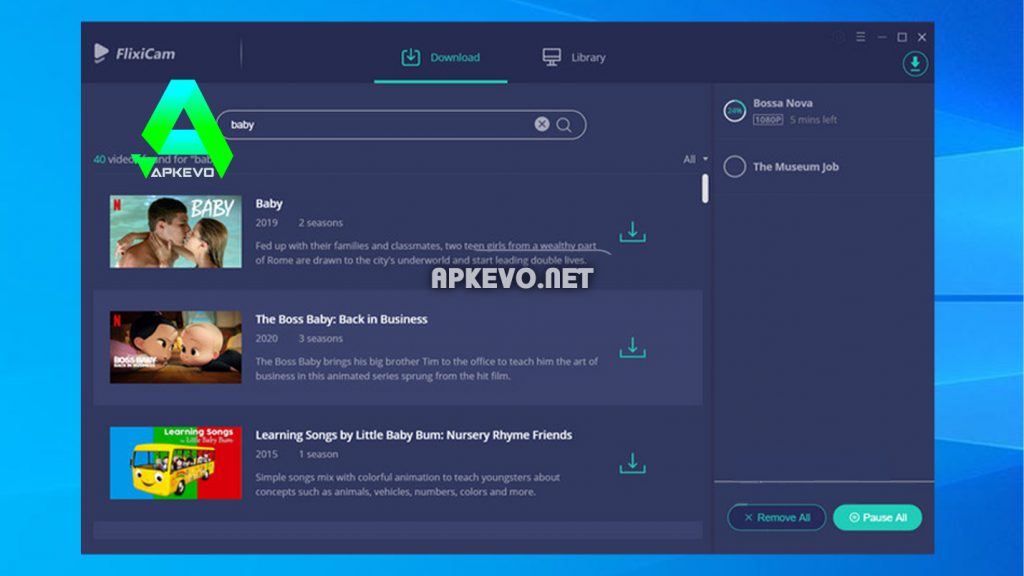Click "The Boss Baby: Back in Business" title
Image resolution: width=1024 pixels, height=576 pixels.
[x=342, y=319]
